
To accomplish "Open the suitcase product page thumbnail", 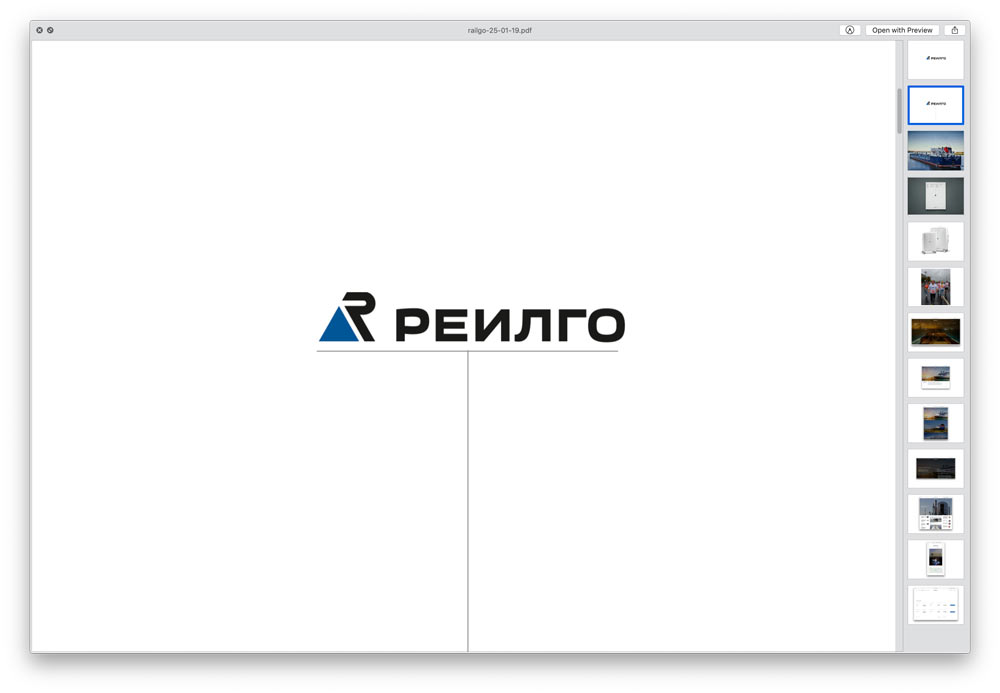I will (935, 241).
